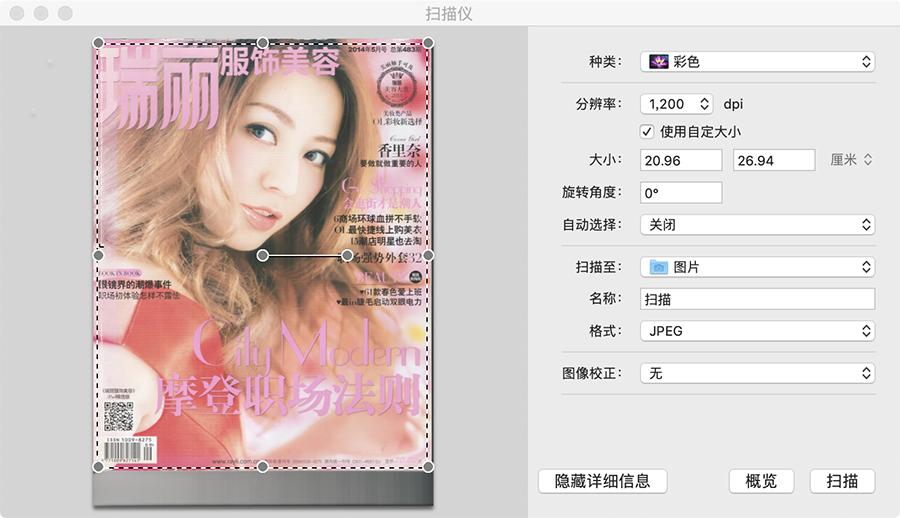
Task: Click the 图片 folder icon
Action: (658, 267)
